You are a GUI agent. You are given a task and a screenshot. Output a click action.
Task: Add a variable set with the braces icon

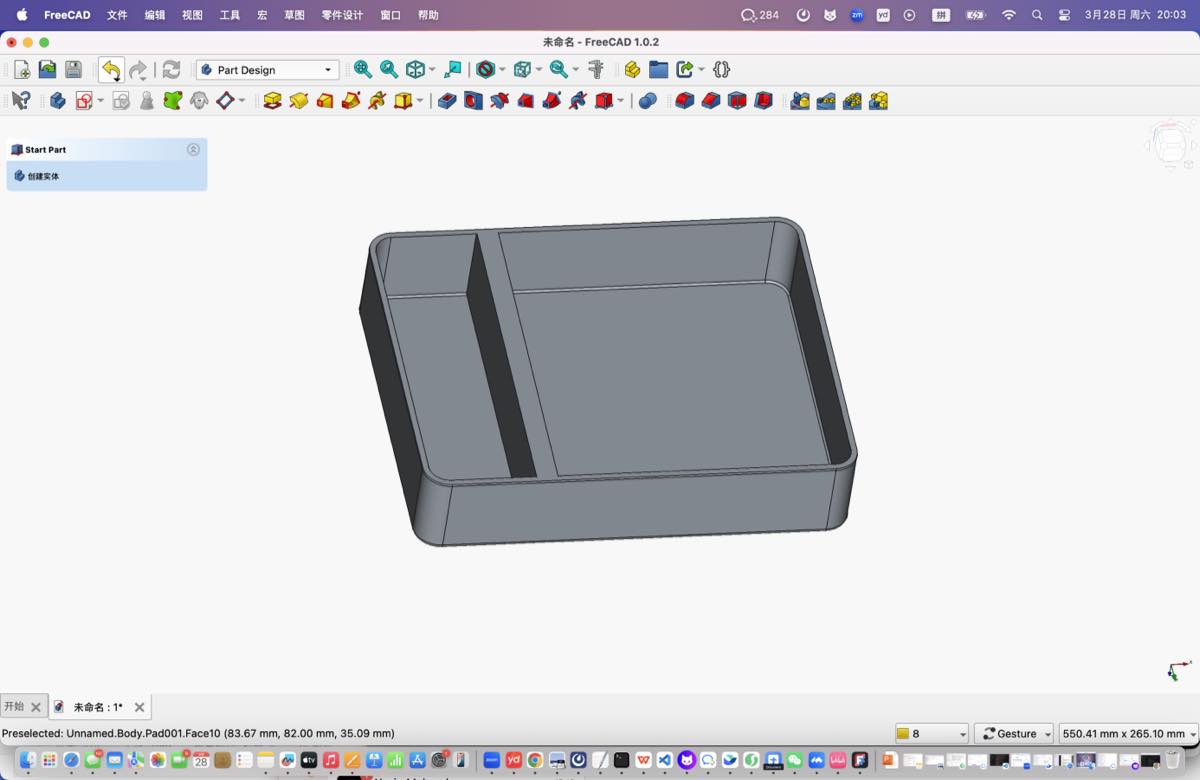click(722, 70)
